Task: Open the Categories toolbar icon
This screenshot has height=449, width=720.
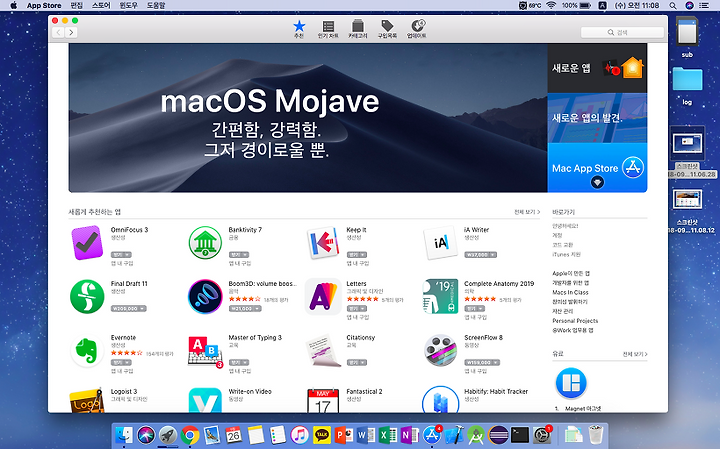Action: [x=357, y=29]
